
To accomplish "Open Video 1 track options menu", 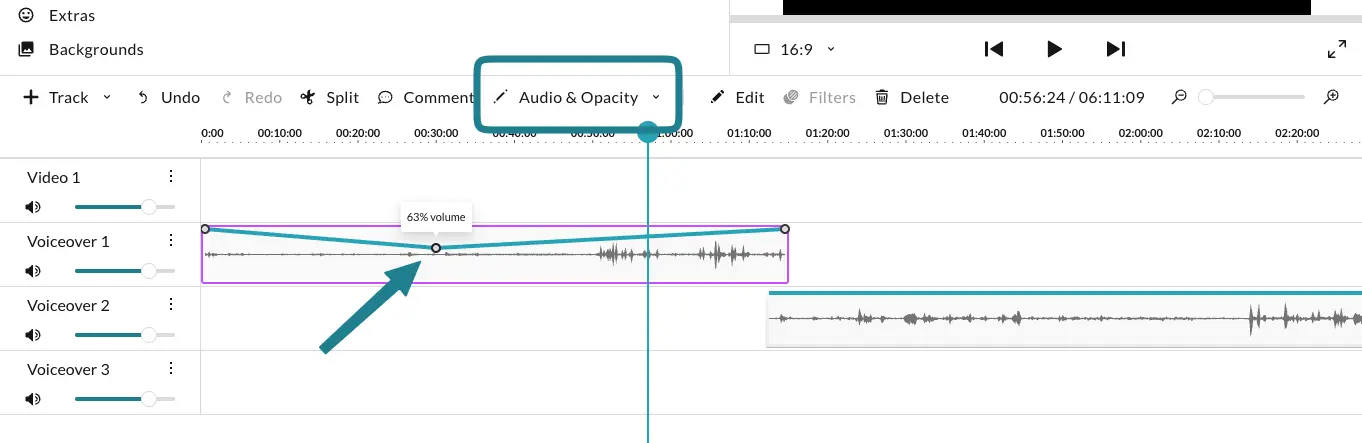I will [x=171, y=177].
